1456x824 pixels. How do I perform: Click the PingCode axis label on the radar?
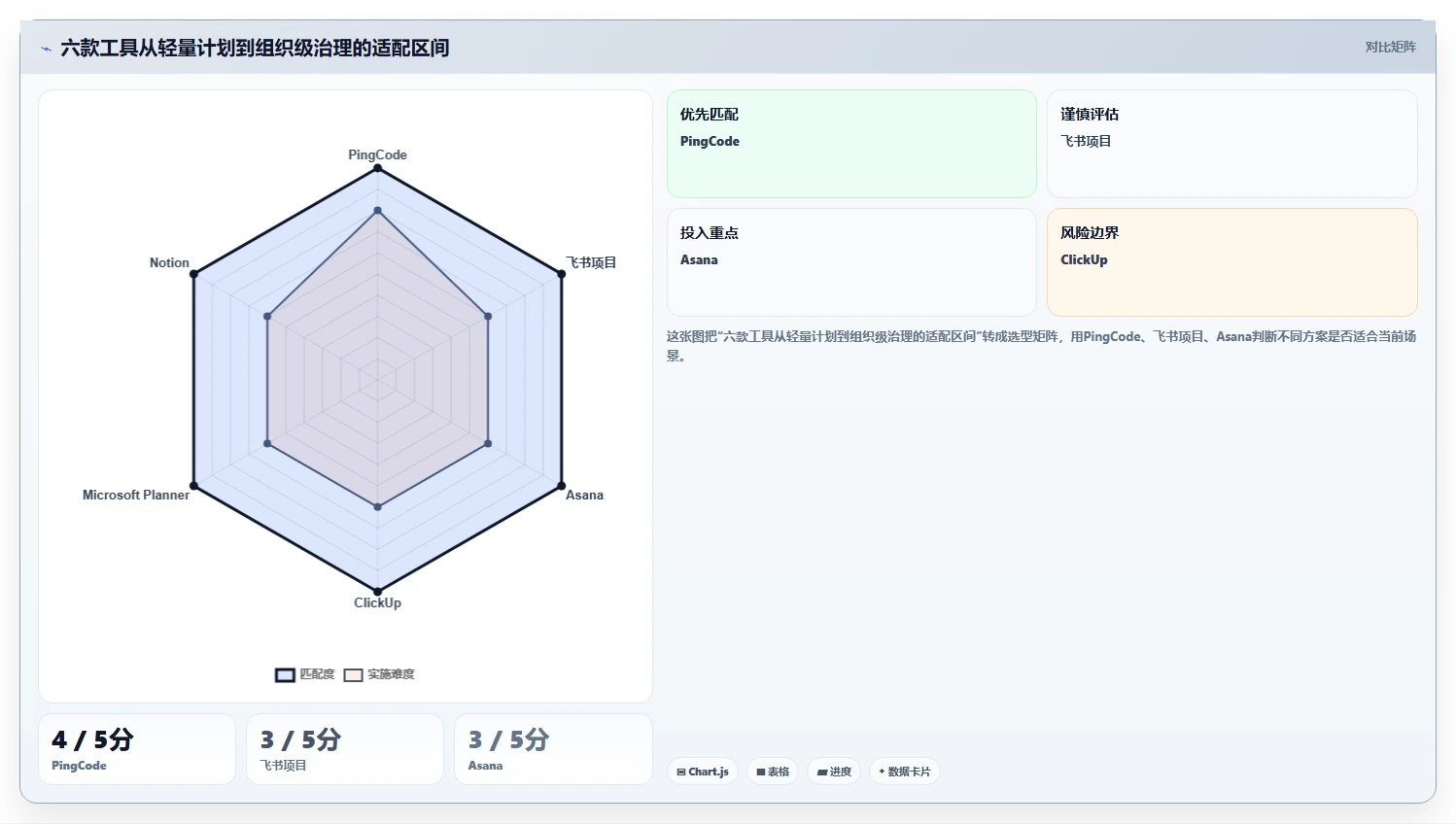click(x=377, y=154)
